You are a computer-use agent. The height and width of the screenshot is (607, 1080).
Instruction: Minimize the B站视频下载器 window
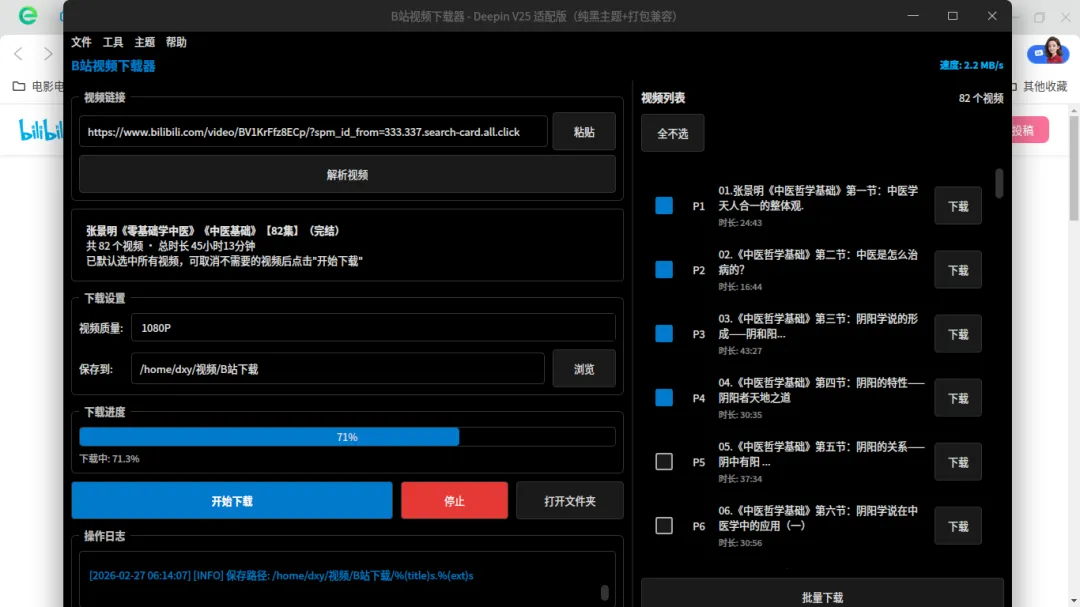913,15
